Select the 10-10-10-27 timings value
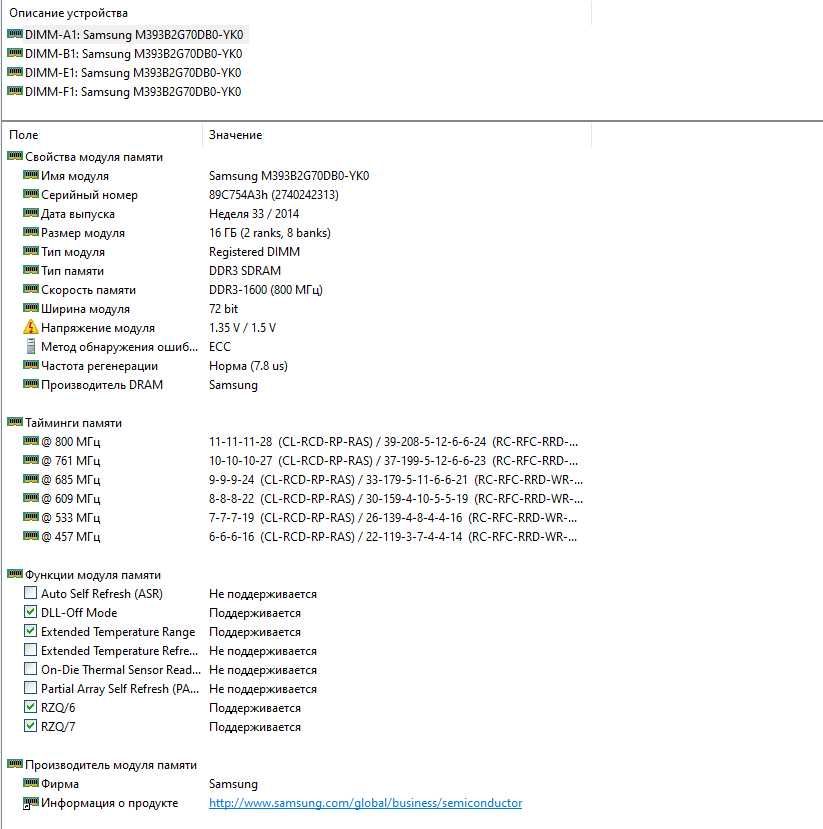Screen dimensions: 823x829 (393, 460)
